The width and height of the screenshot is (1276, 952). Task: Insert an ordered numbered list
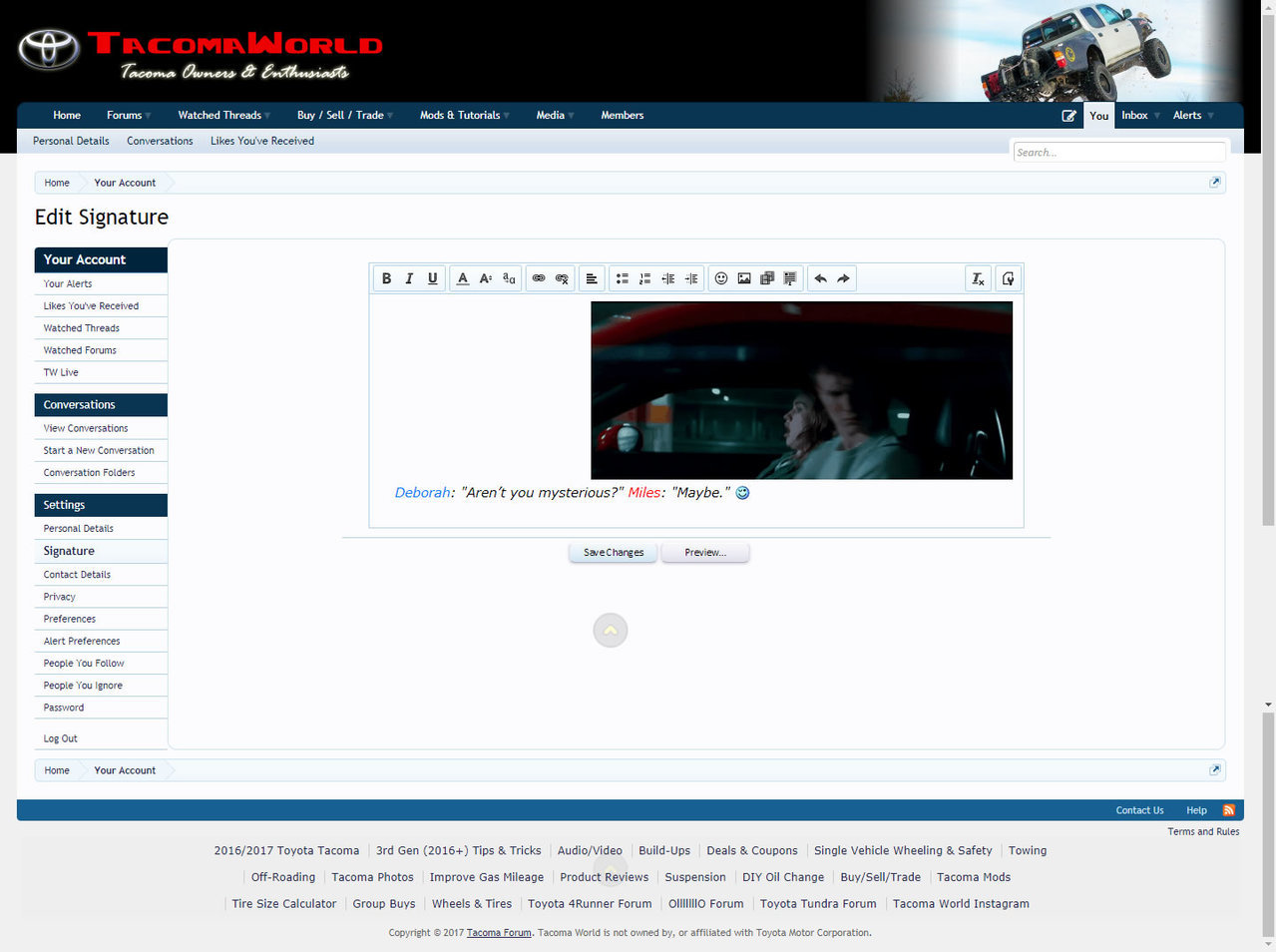pyautogui.click(x=644, y=278)
